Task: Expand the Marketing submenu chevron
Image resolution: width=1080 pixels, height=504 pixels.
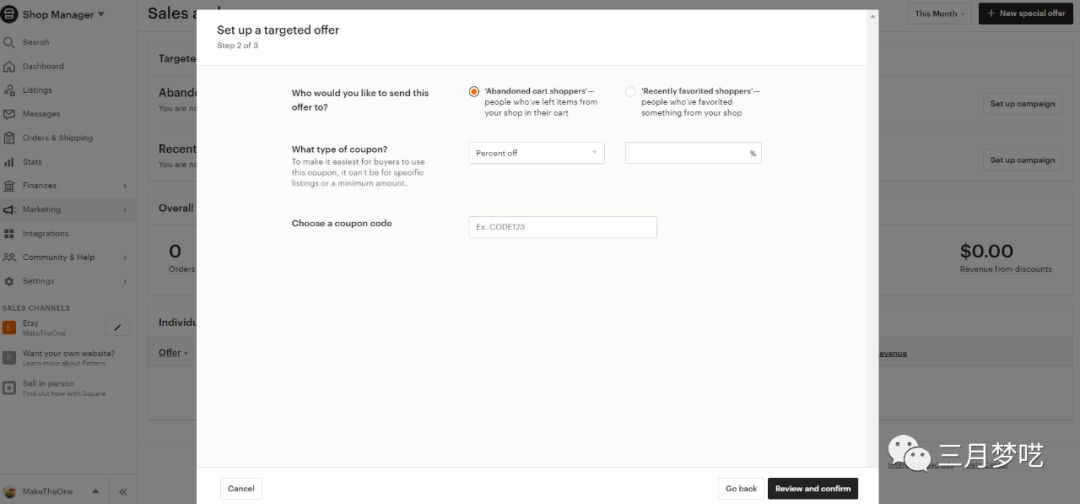Action: (x=125, y=210)
